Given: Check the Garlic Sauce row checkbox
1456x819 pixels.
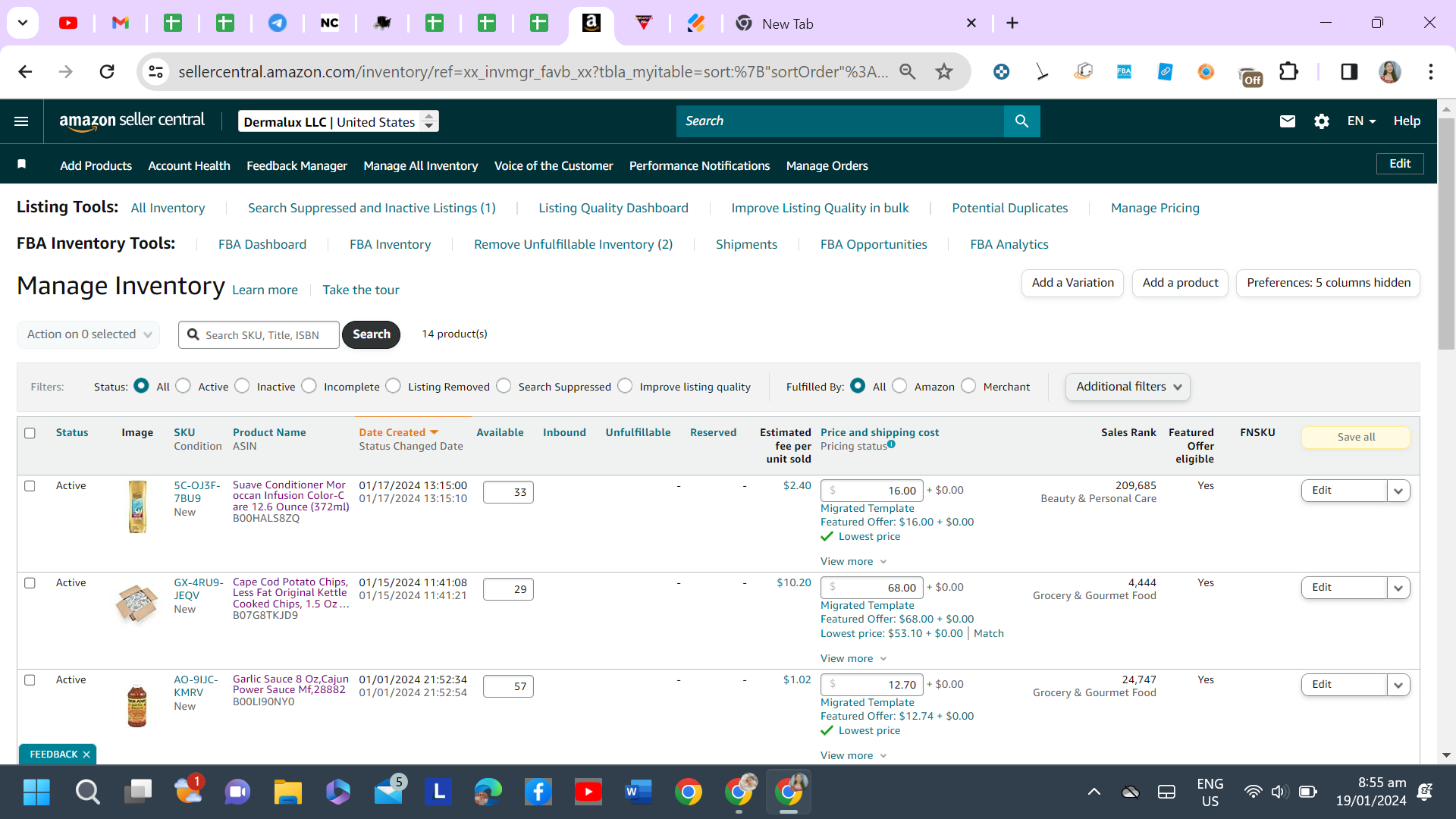Looking at the screenshot, I should pos(30,680).
